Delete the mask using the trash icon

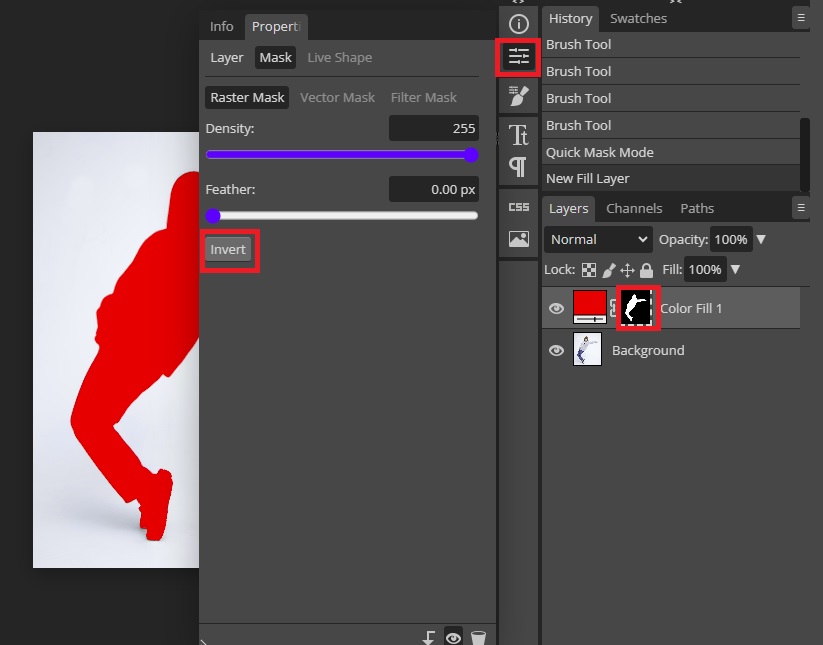pos(478,636)
